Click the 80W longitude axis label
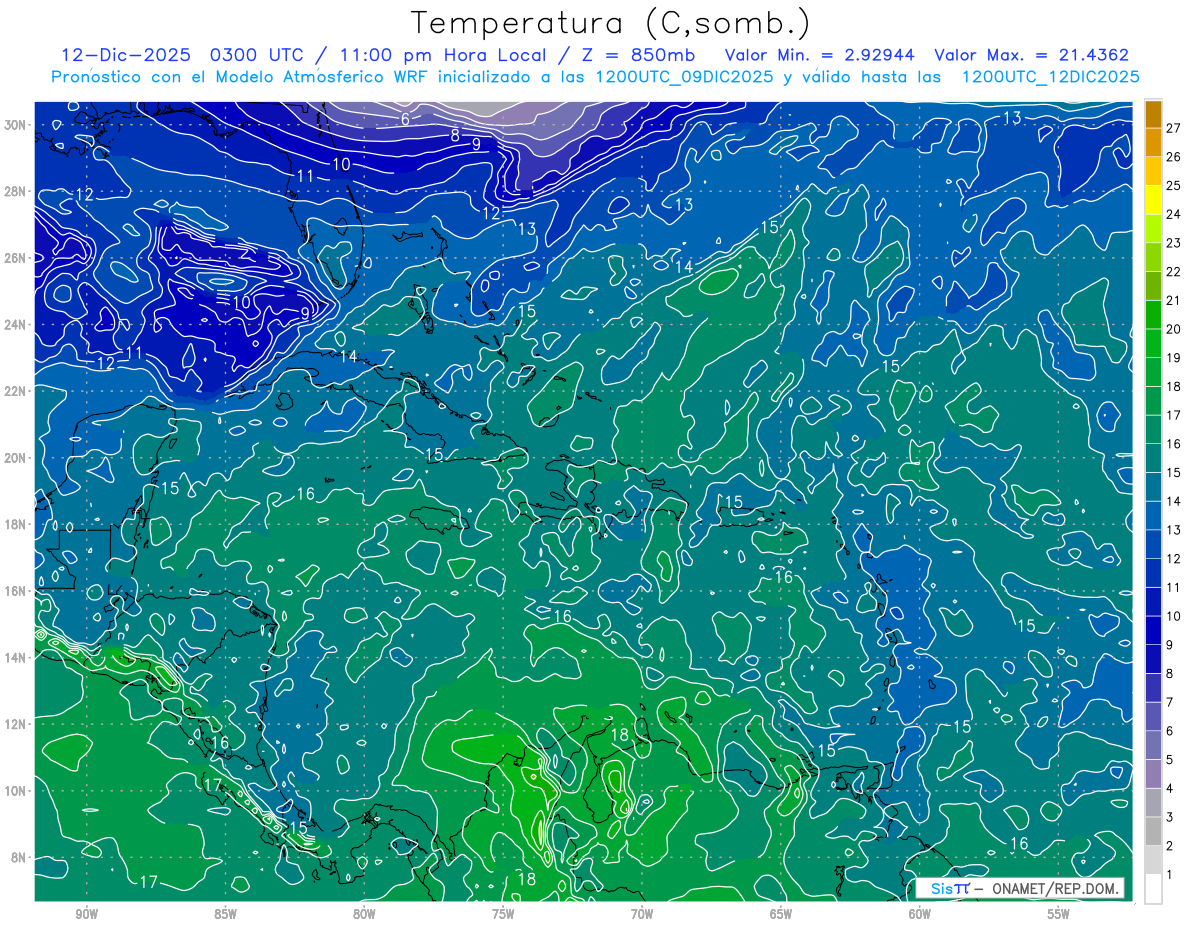The height and width of the screenshot is (927, 1200). coord(364,914)
